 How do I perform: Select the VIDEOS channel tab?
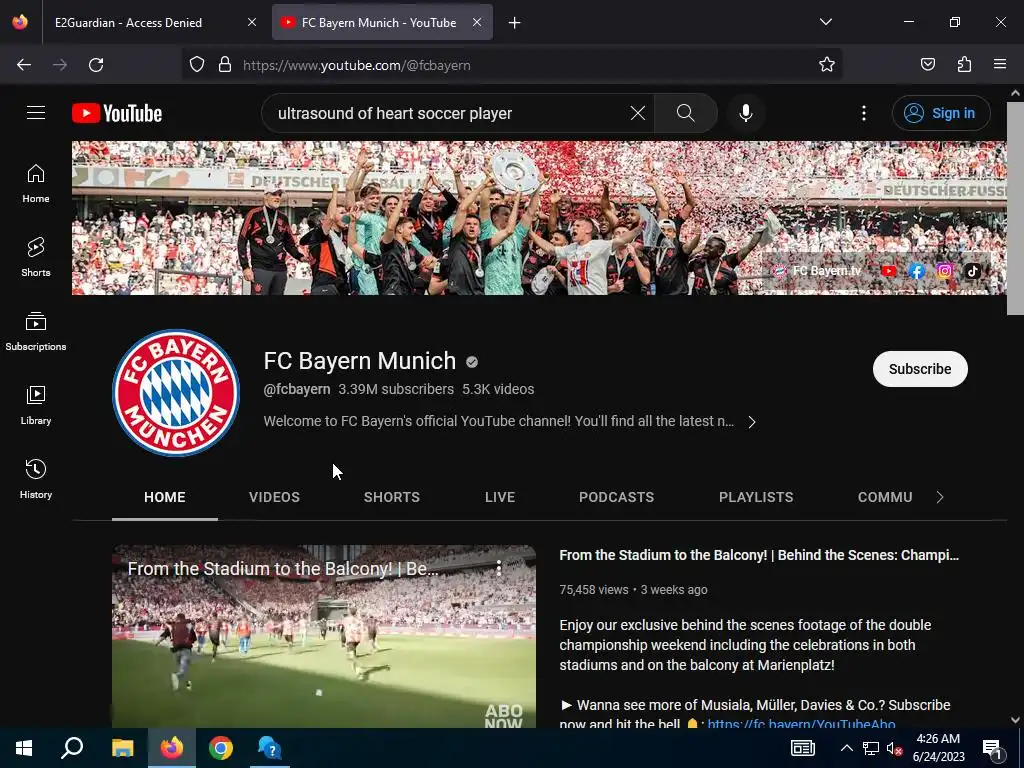tap(274, 497)
